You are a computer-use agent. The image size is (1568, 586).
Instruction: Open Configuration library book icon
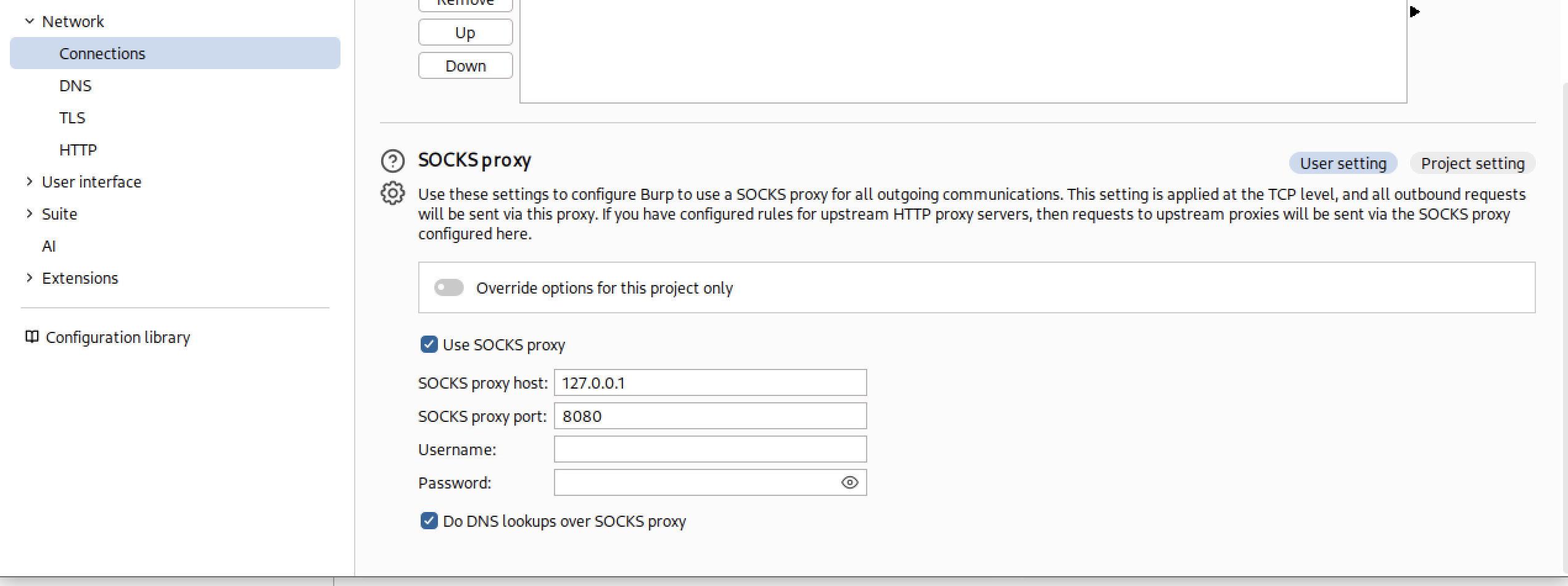click(31, 337)
